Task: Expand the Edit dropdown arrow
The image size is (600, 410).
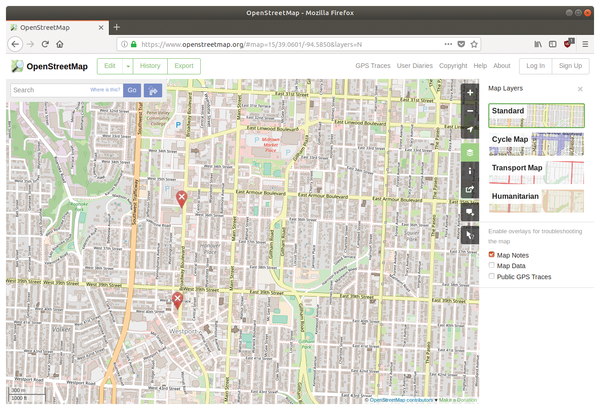Action: point(128,66)
